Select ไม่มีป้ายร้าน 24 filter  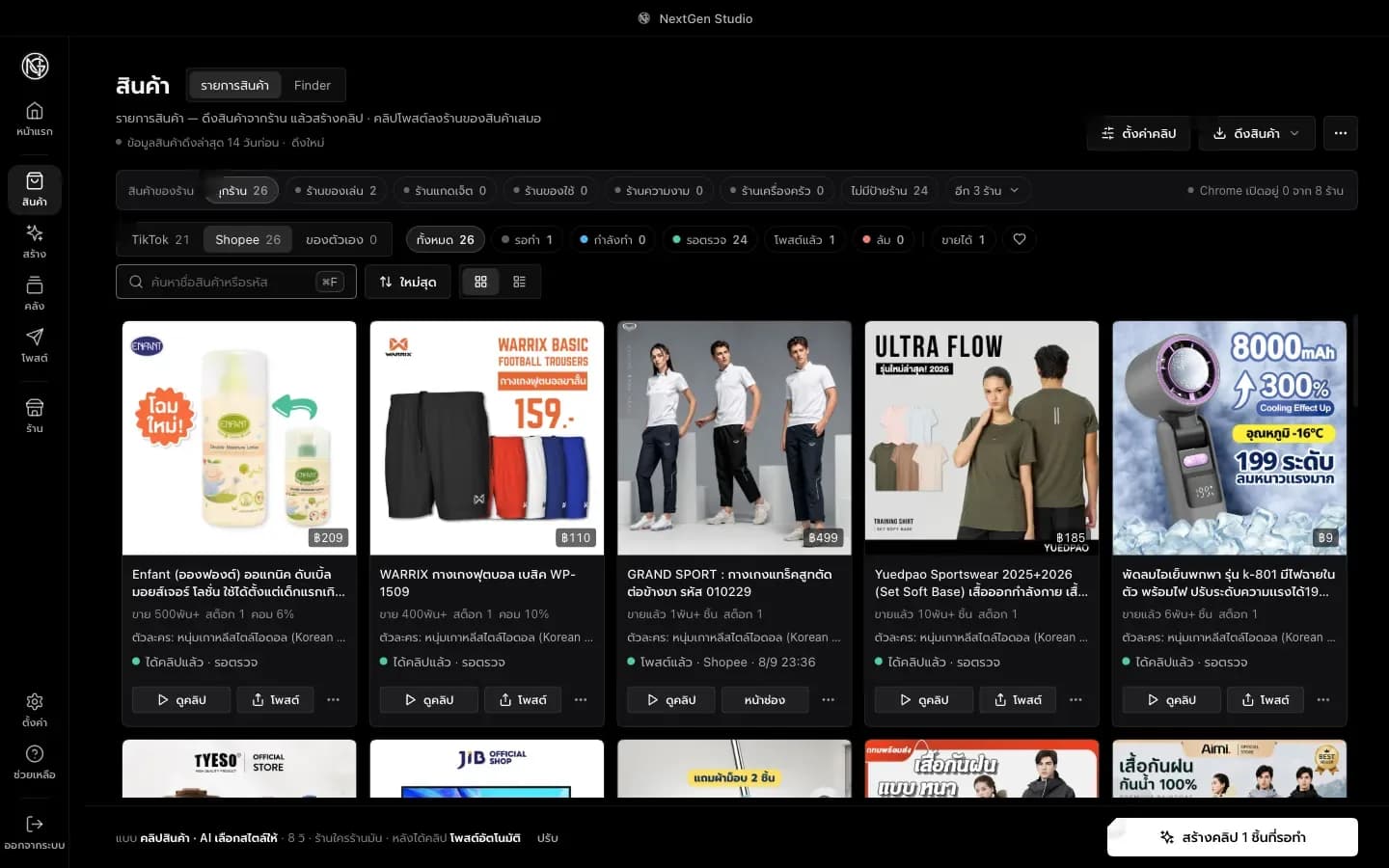tap(889, 190)
